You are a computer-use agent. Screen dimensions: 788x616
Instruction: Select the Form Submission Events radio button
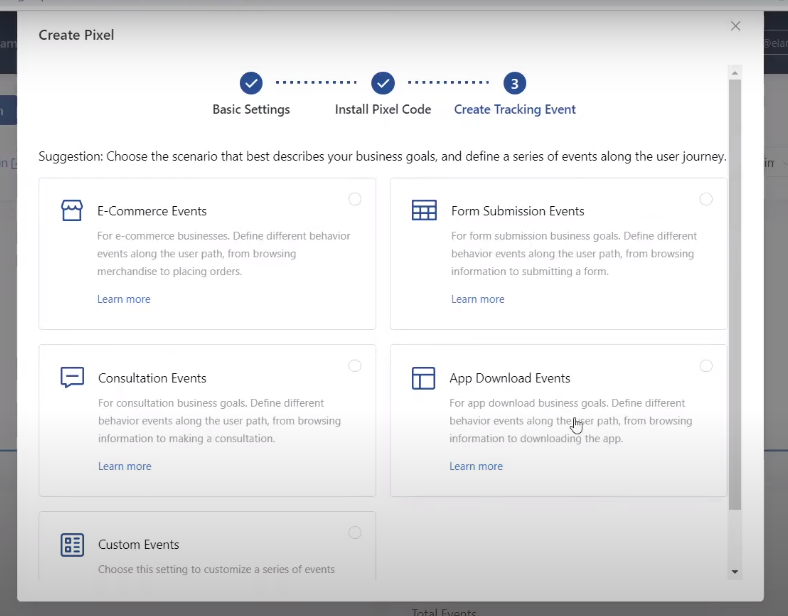(x=706, y=199)
